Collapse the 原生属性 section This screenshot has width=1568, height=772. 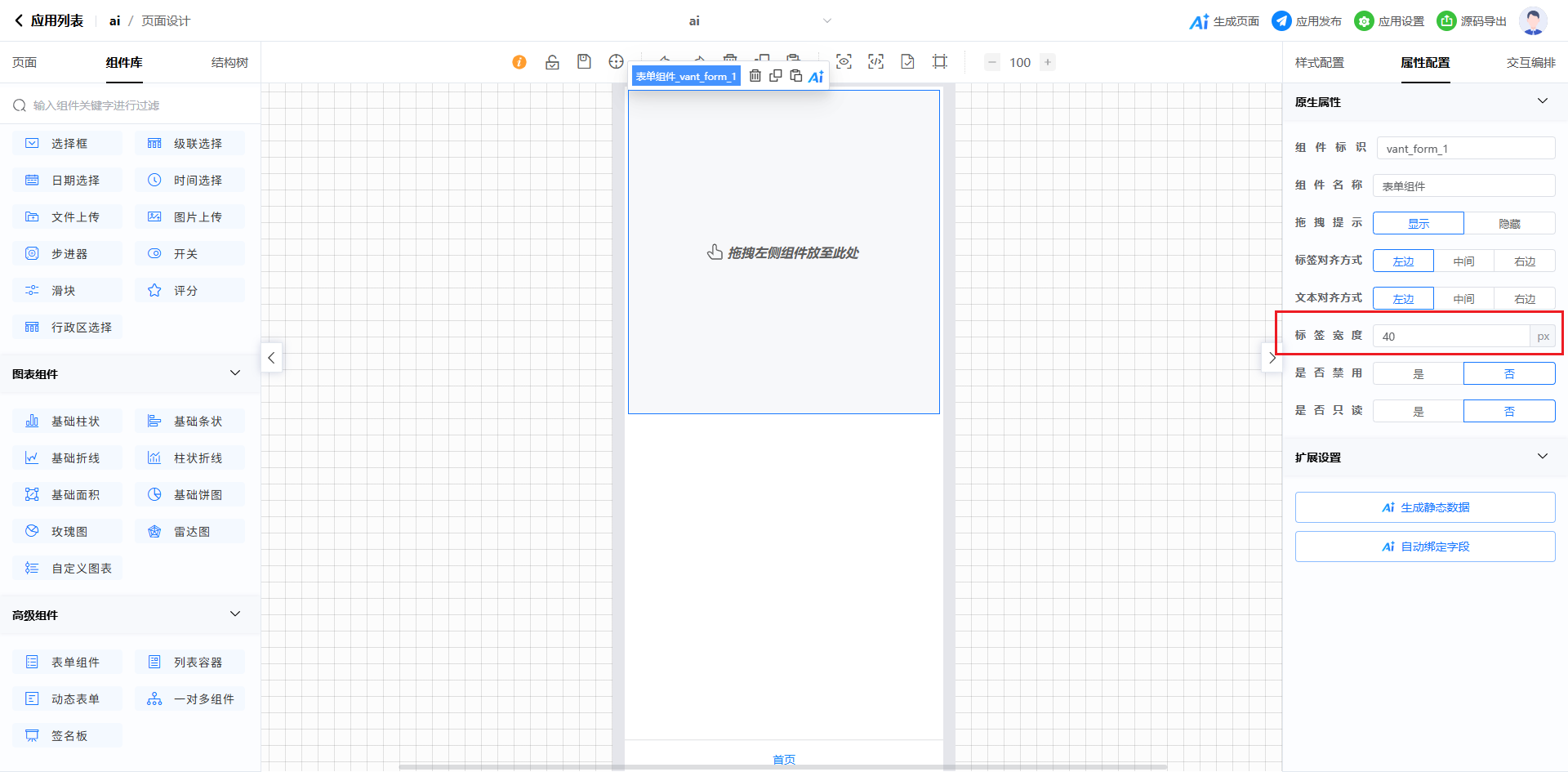coord(1542,101)
